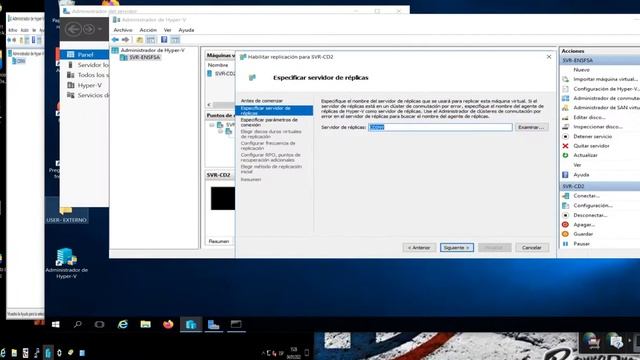Click the Anterior button
The width and height of the screenshot is (640, 360).
pyautogui.click(x=419, y=248)
